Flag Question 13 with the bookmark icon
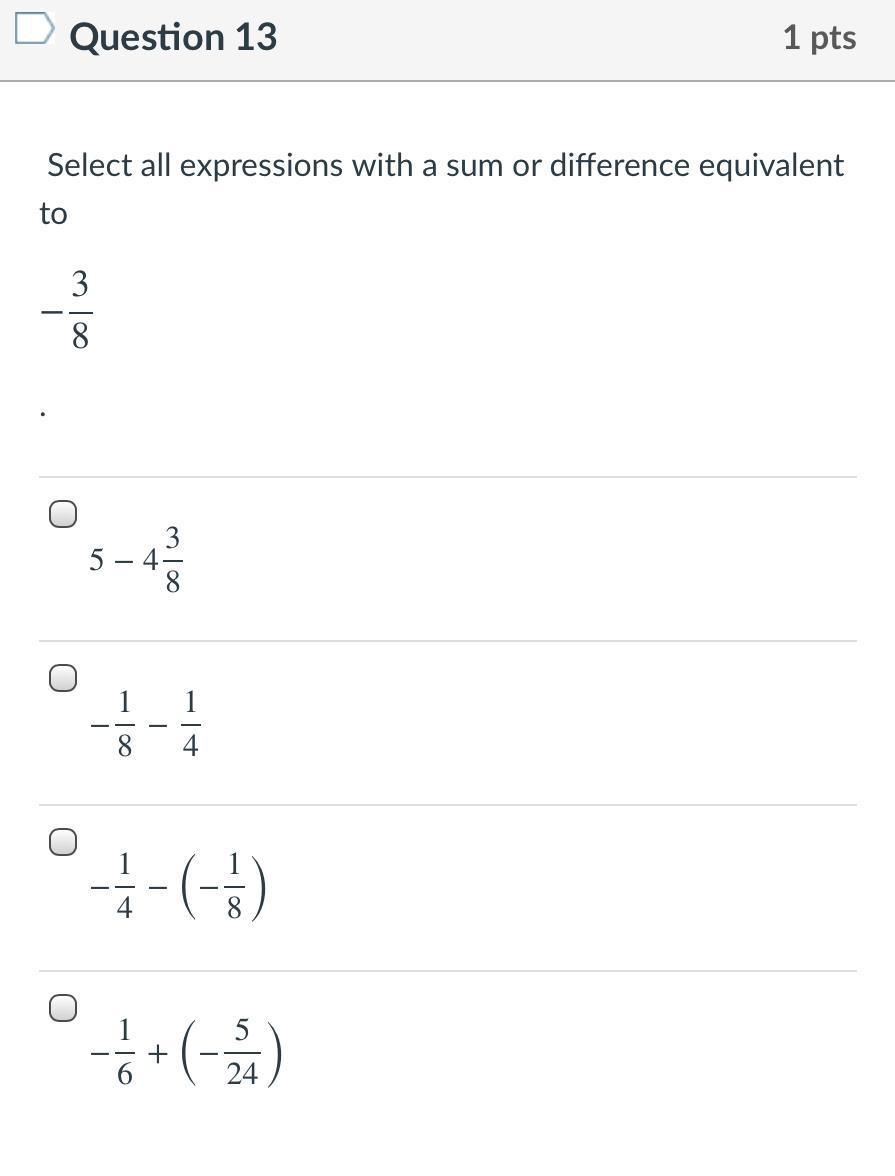The width and height of the screenshot is (895, 1176). 33,31
